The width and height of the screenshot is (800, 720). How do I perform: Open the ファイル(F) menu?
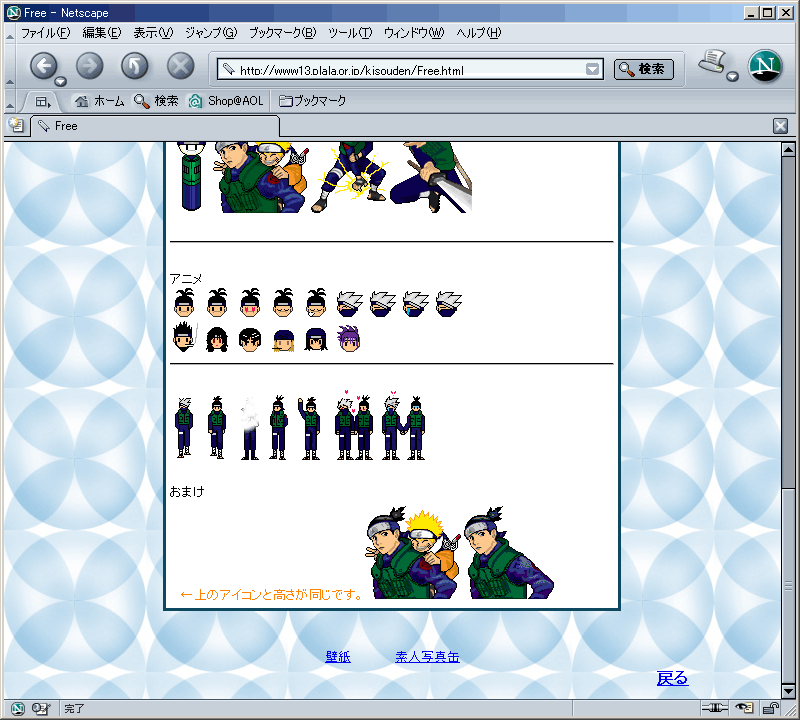point(45,33)
